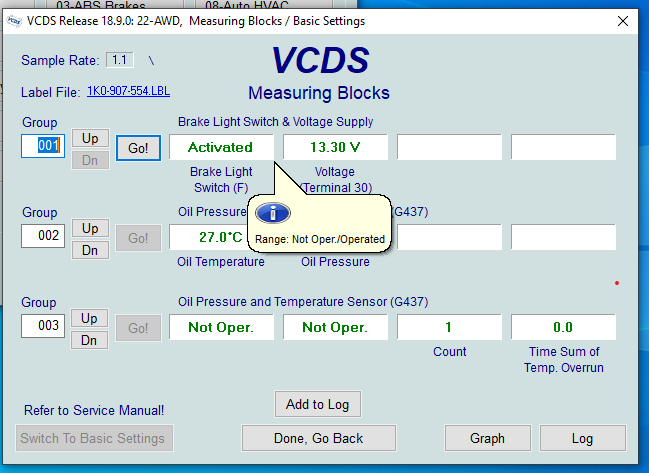Click the Oil Pressure label below Group 002
This screenshot has height=473, width=649.
coord(335,262)
